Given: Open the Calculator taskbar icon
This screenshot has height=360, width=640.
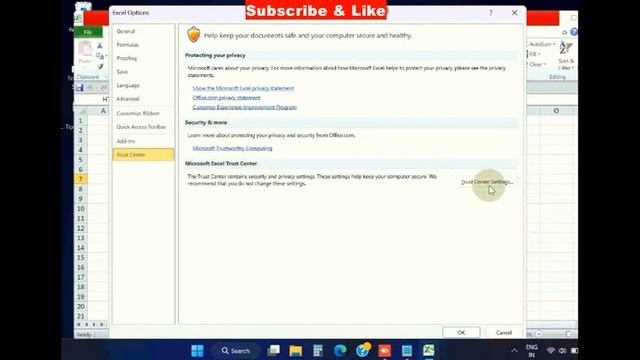Looking at the screenshot, I should (x=318, y=351).
